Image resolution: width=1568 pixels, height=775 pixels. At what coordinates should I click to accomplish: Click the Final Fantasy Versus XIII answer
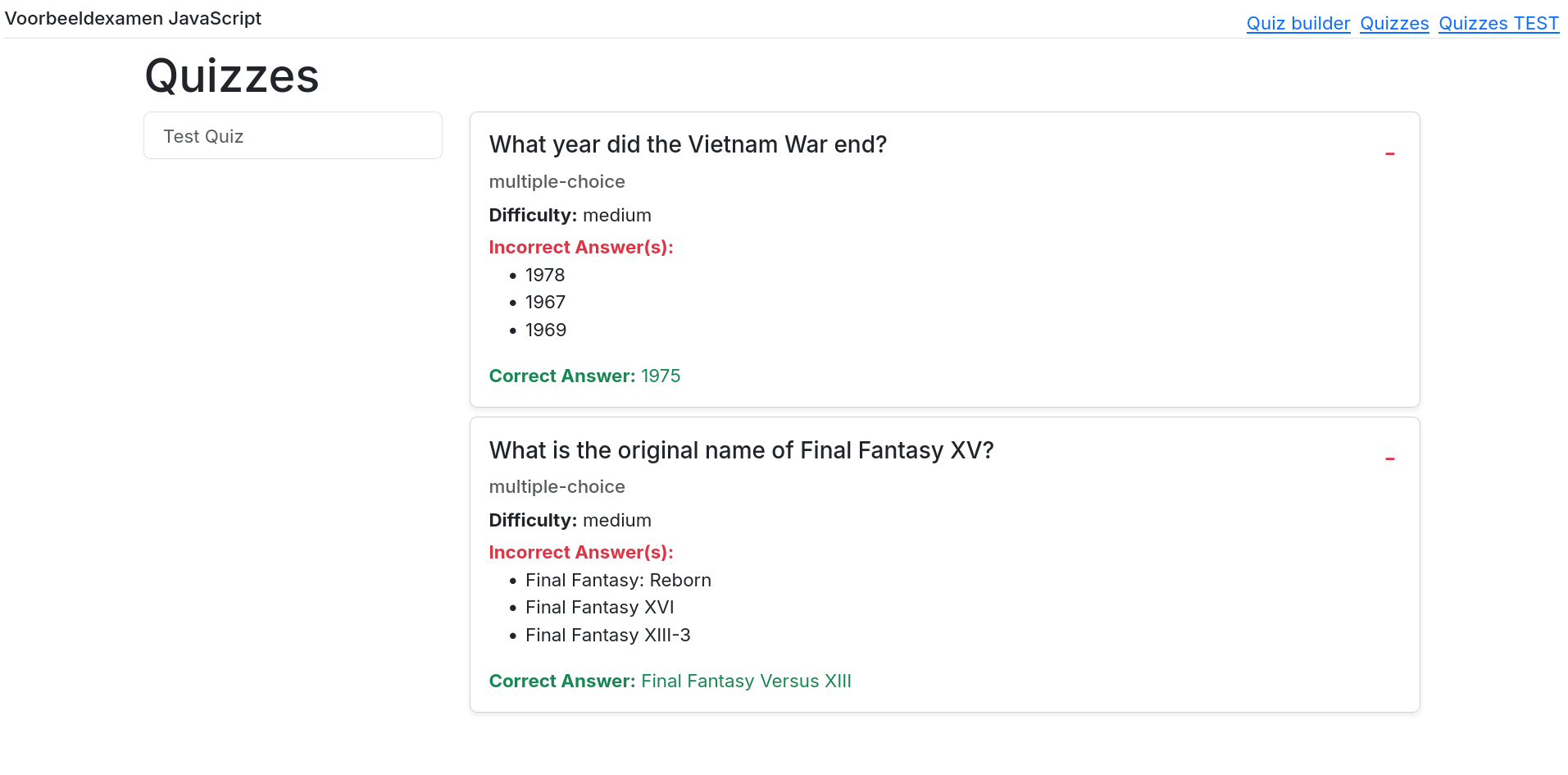pyautogui.click(x=746, y=681)
